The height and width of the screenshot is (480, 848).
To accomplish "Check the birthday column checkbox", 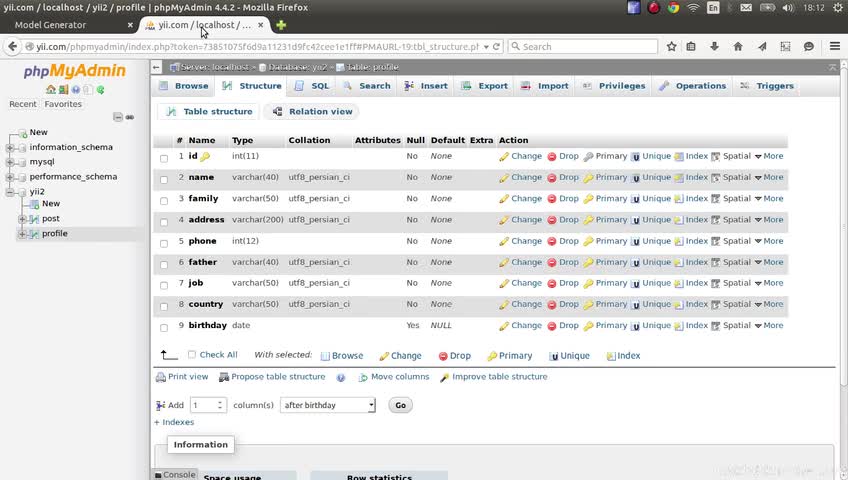I will [164, 328].
